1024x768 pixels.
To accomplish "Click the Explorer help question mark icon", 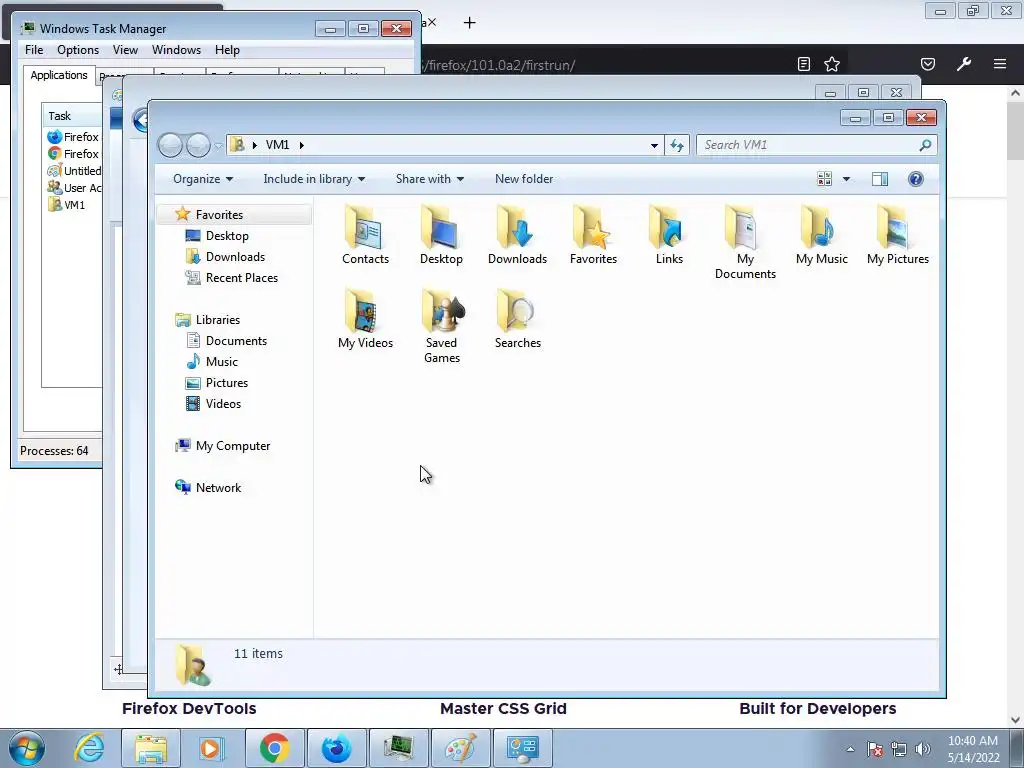I will [x=916, y=179].
